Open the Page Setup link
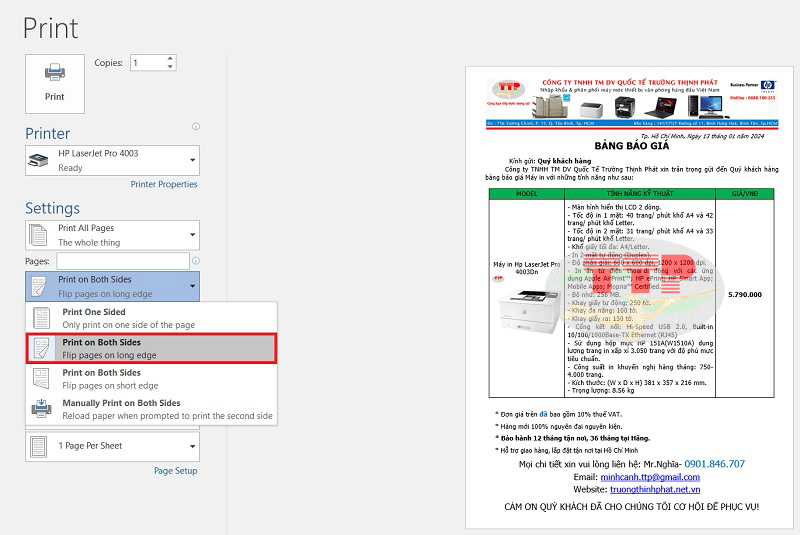 [176, 471]
